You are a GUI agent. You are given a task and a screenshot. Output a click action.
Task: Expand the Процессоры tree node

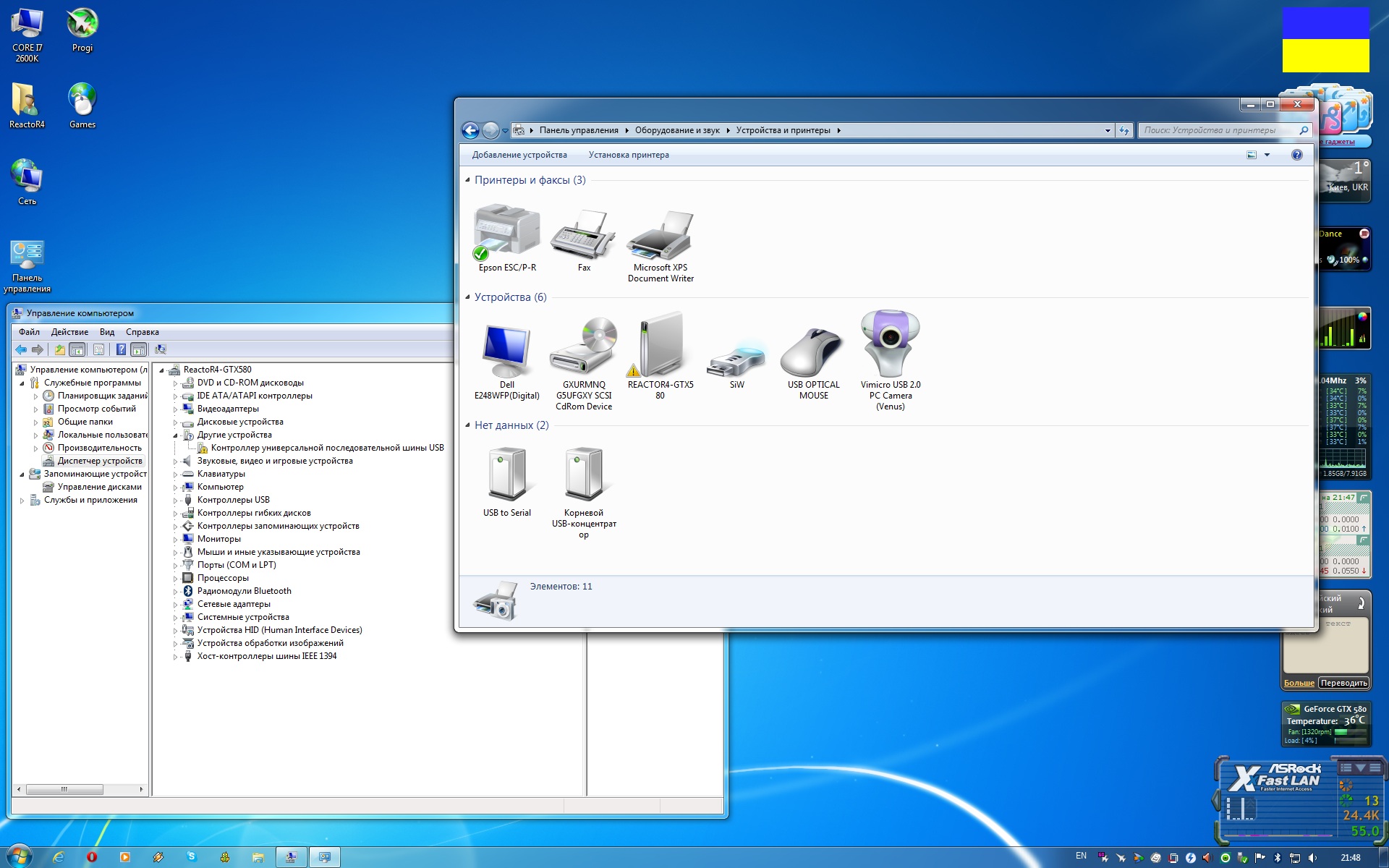click(x=175, y=579)
